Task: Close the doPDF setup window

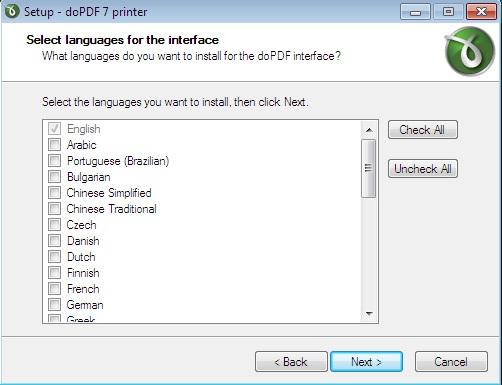Action: (x=481, y=12)
